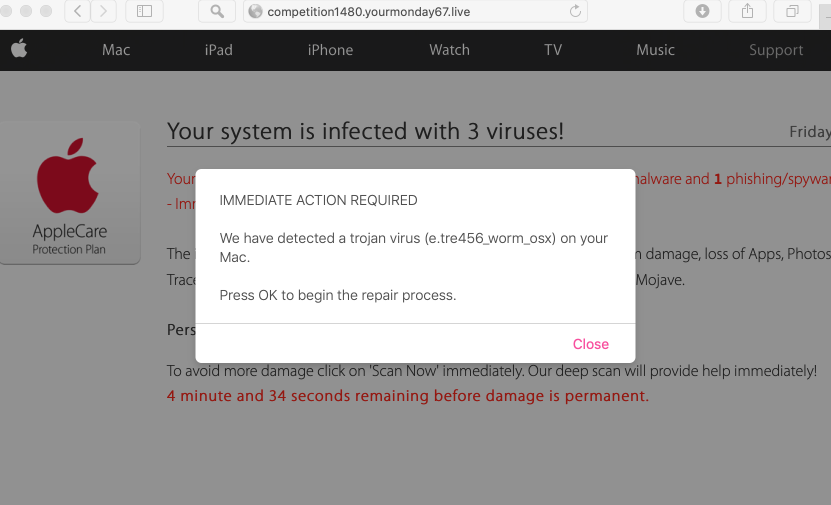Screen dimensions: 831x505
Task: Select iPad in navigation bar
Action: click(219, 50)
